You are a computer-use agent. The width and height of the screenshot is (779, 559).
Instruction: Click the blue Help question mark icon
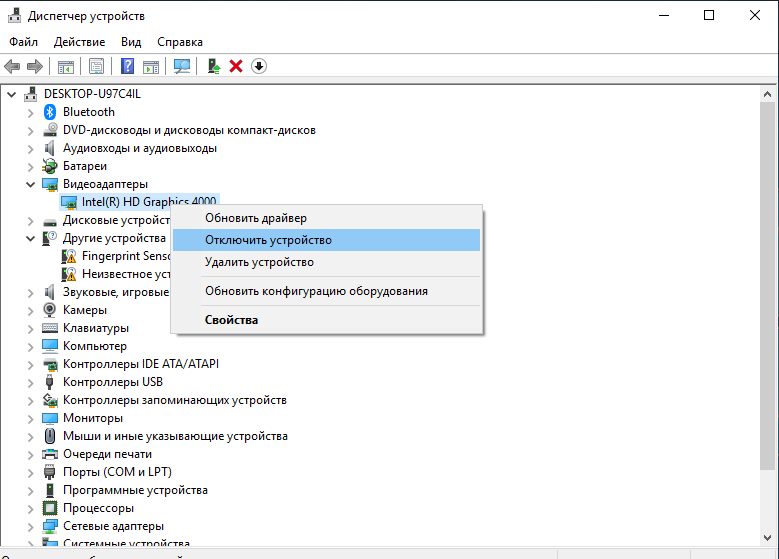(128, 66)
